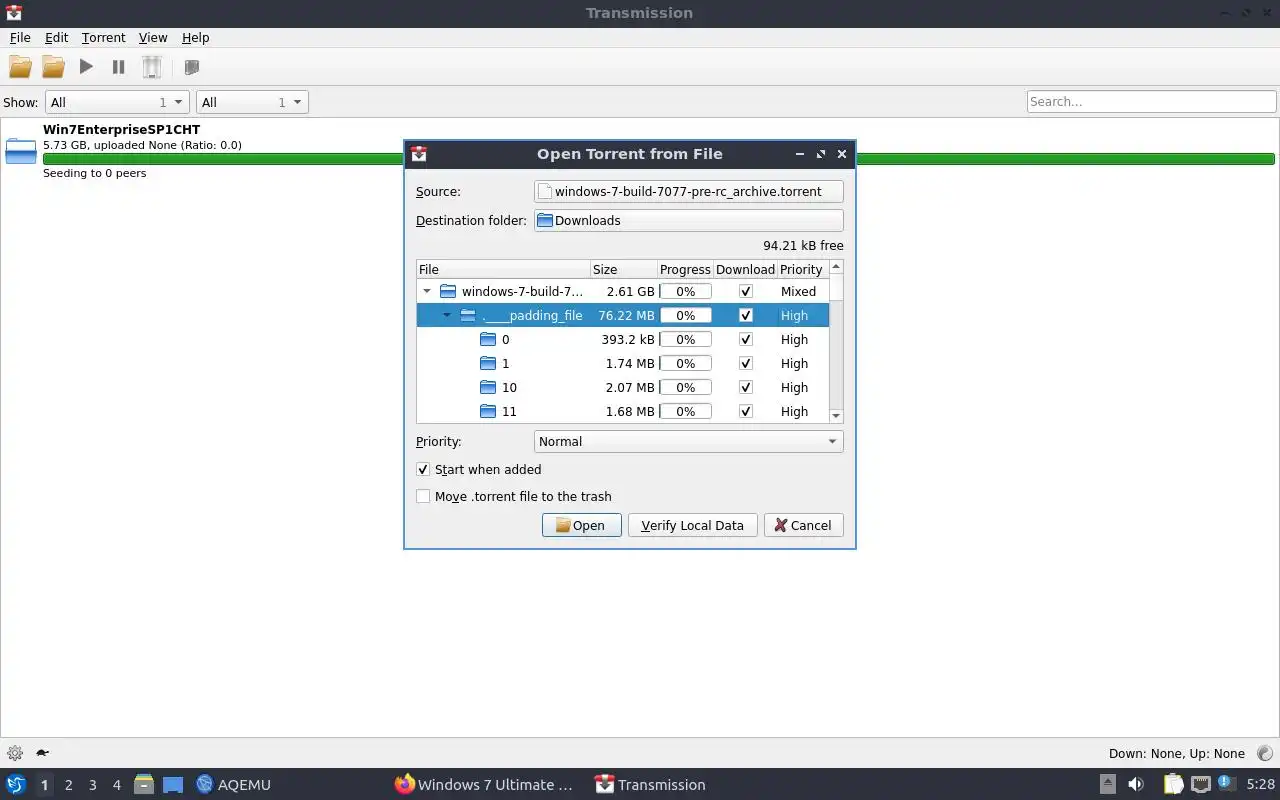The image size is (1280, 800).
Task: Open the second All filter dropdown
Action: [x=252, y=102]
